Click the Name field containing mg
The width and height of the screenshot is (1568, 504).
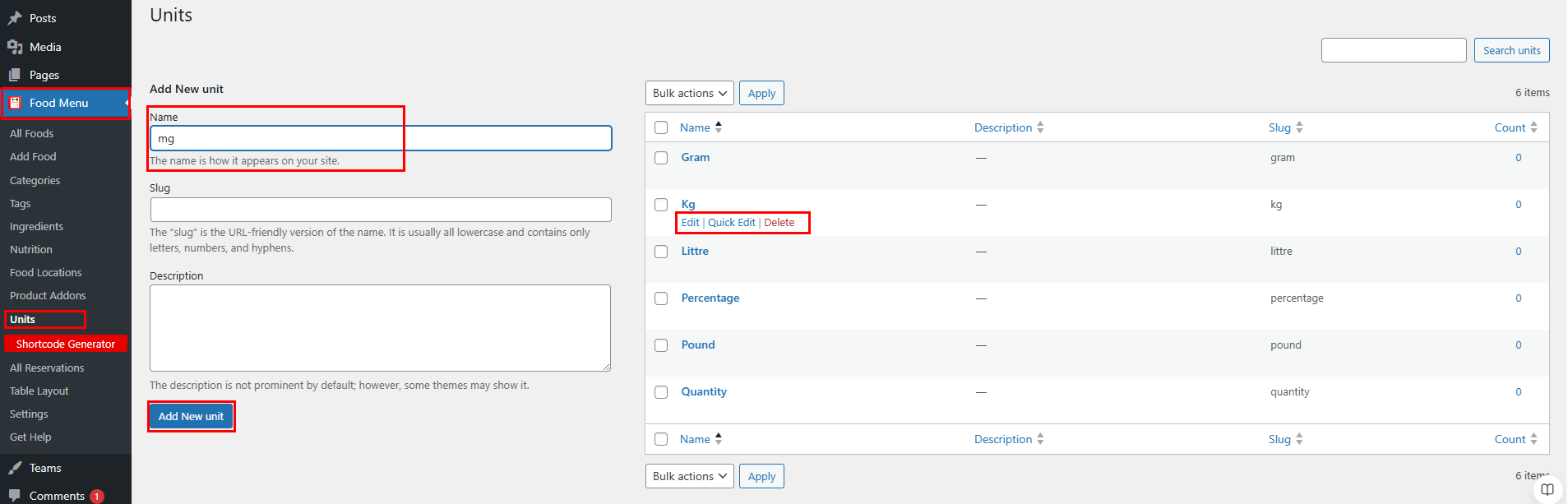(x=381, y=138)
